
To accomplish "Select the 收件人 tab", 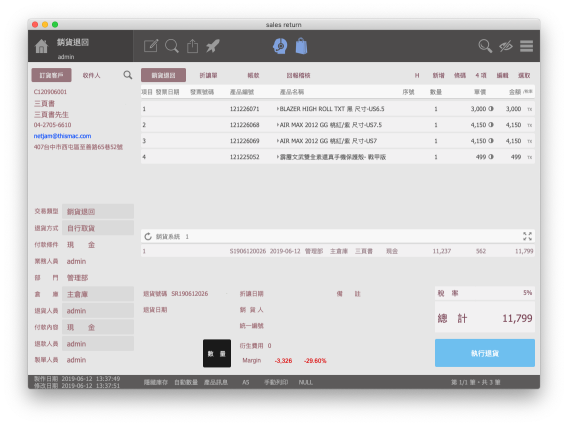I will [x=91, y=75].
